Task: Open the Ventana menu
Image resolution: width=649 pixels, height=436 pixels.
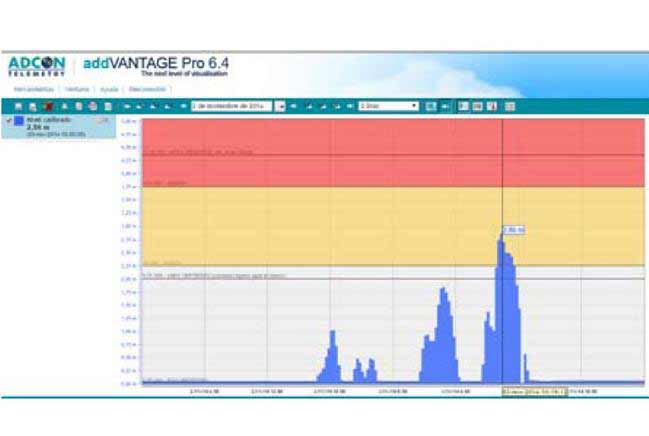Action: pos(77,89)
